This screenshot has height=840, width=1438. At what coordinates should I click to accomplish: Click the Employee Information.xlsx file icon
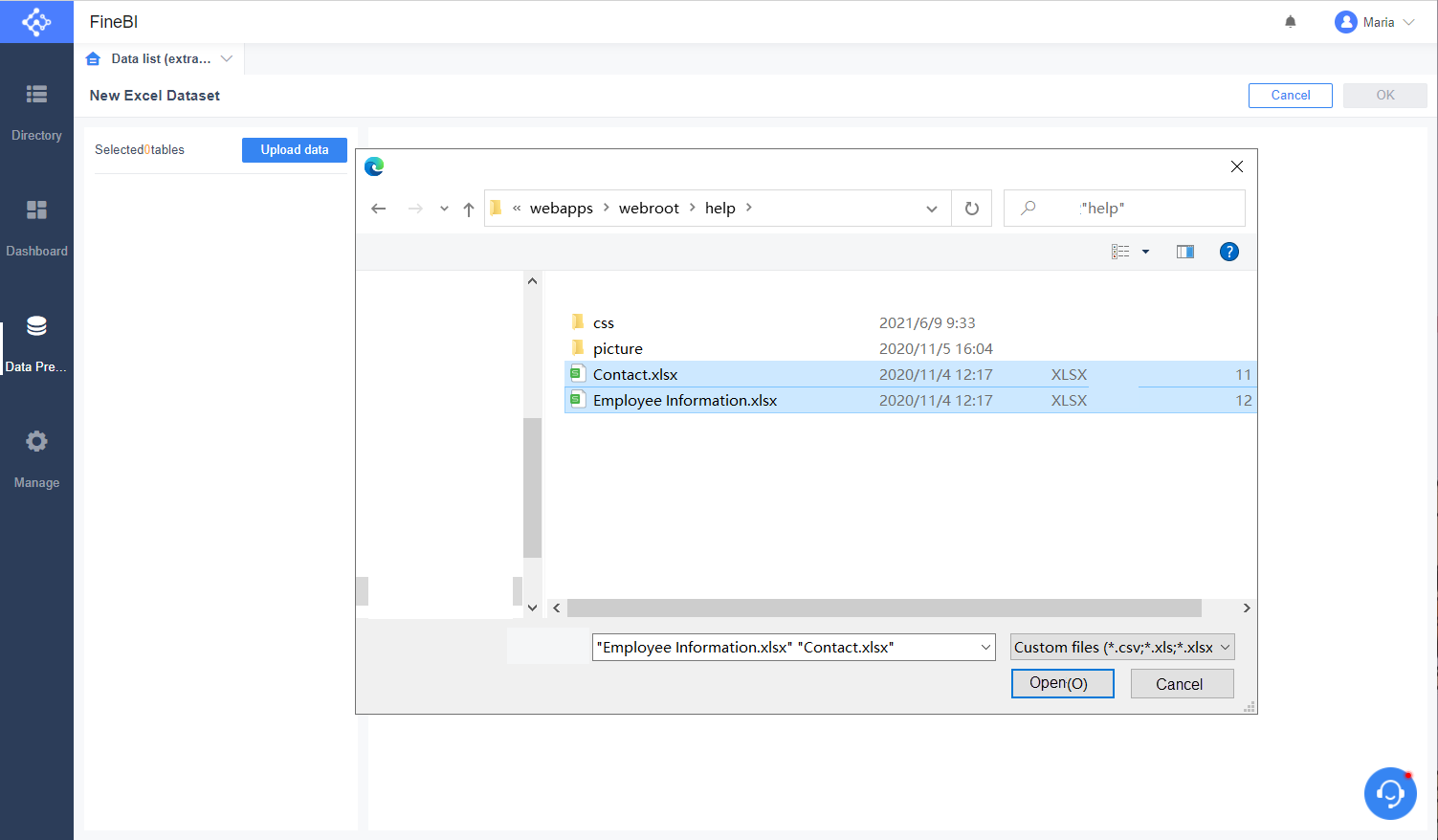tap(577, 399)
